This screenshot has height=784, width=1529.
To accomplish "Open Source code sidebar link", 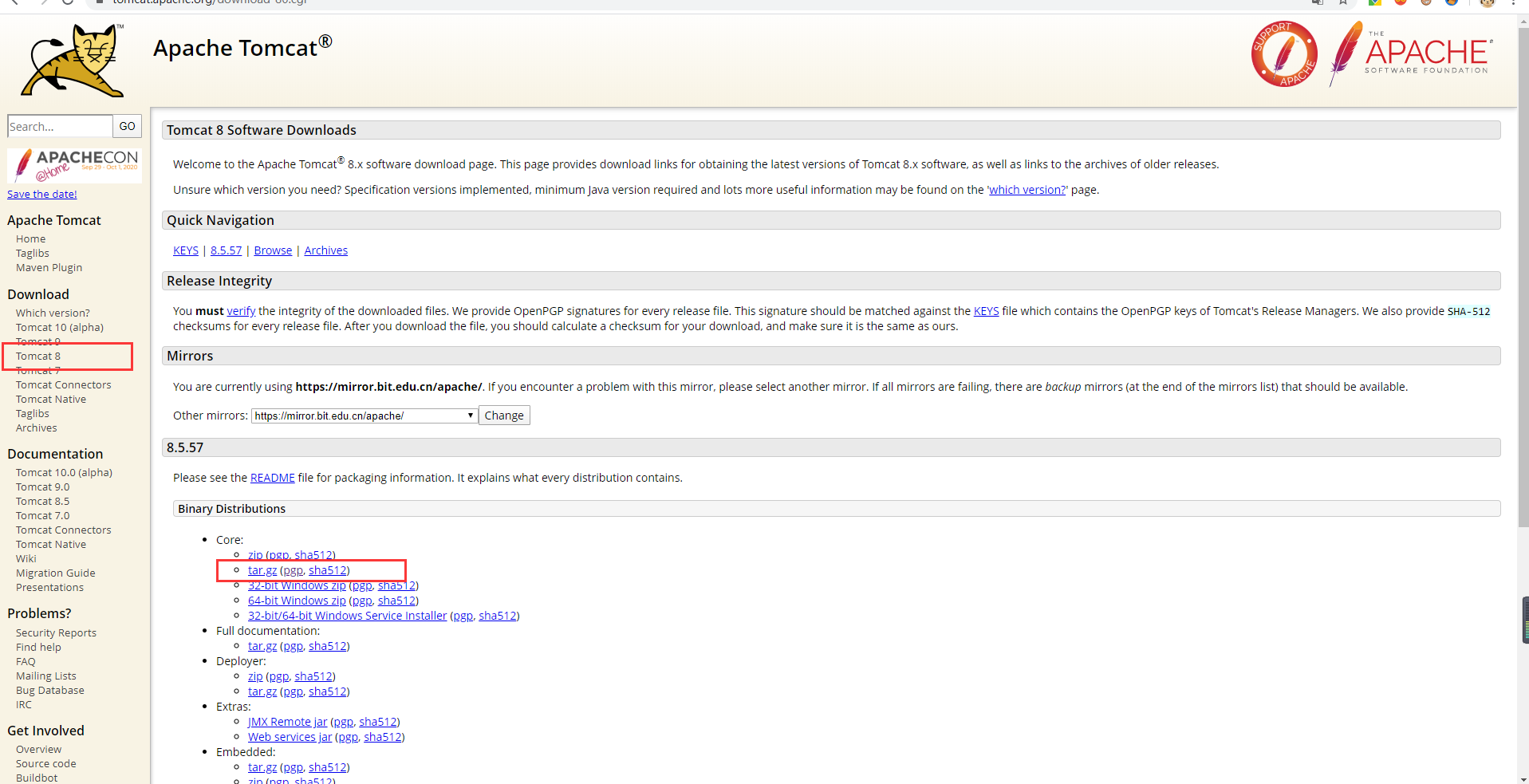I will coord(45,763).
